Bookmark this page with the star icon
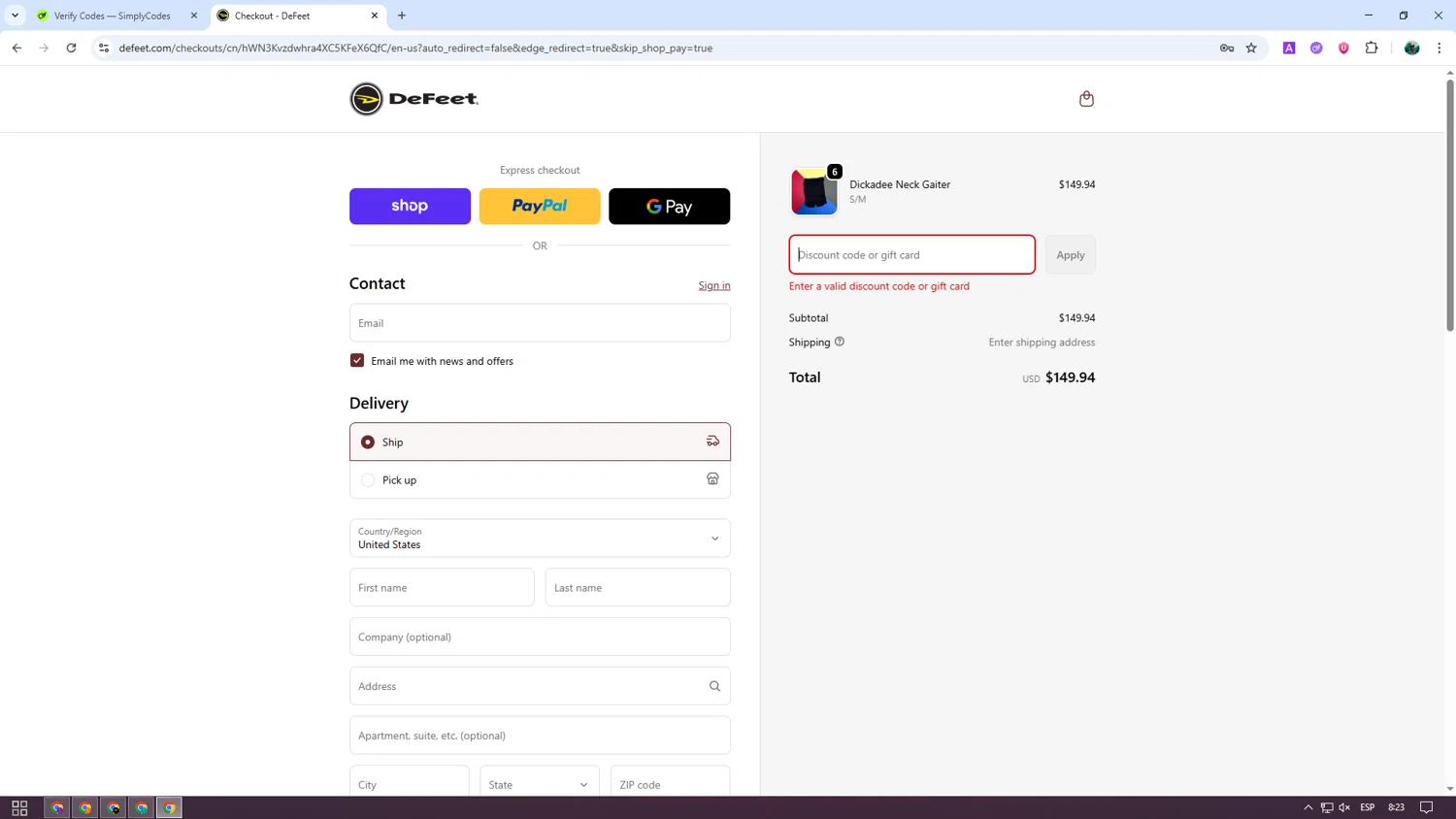Viewport: 1456px width, 819px height. point(1251,48)
